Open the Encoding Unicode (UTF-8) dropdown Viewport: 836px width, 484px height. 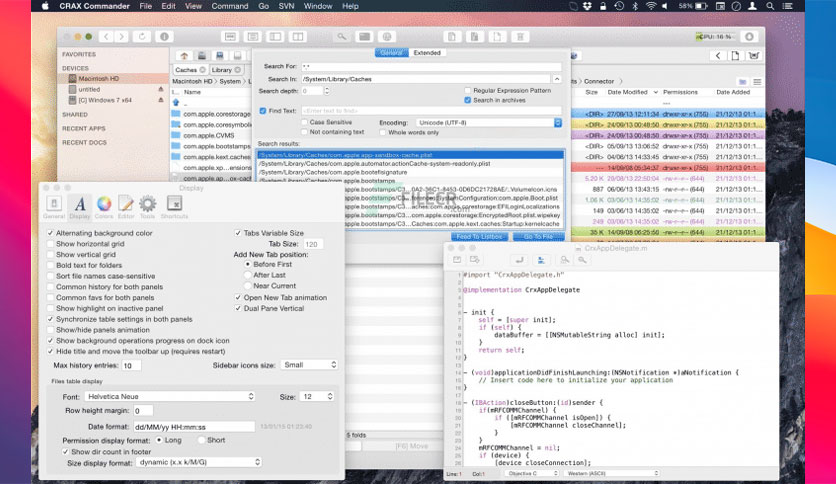tap(489, 123)
